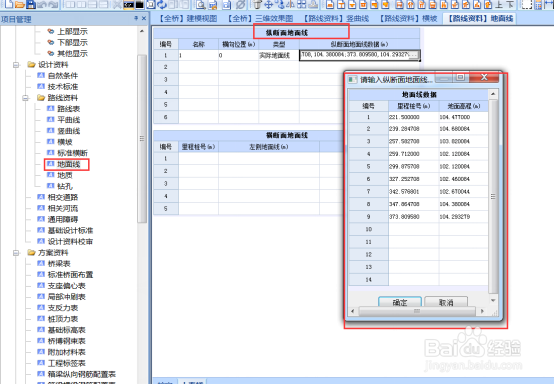This screenshot has height=385, width=554.
Task: Select 地面线 tree item
Action: [x=64, y=164]
